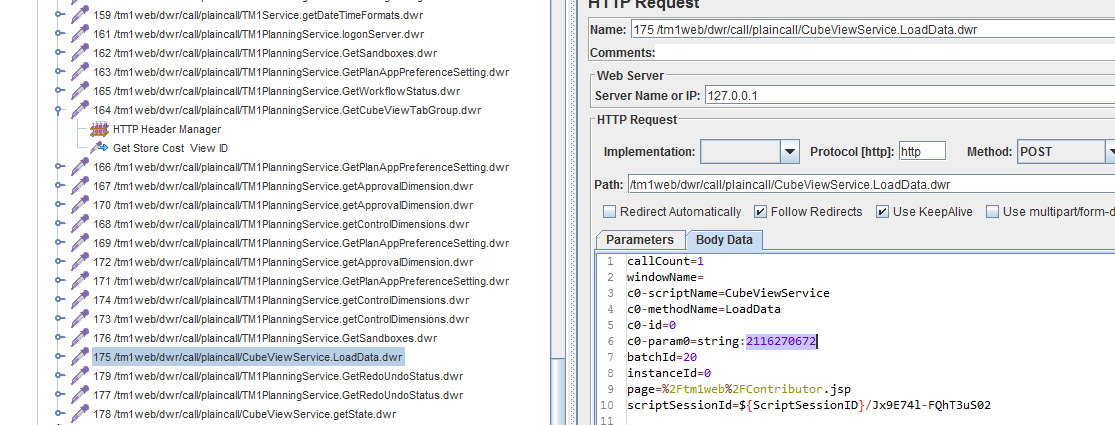Viewport: 1115px width, 425px height.
Task: Click sampler icon of 177 GetRedoUndoStatus.dwr
Action: pyautogui.click(x=80, y=395)
